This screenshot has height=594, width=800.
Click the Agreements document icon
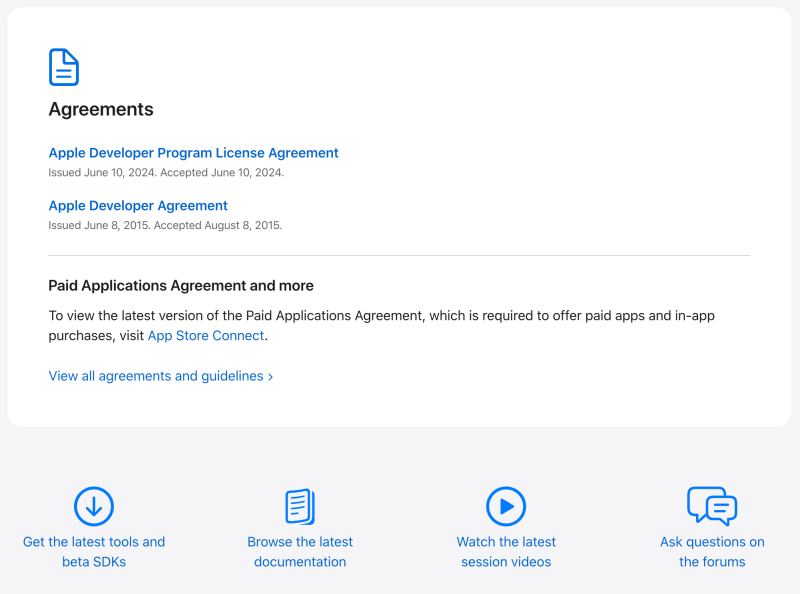(x=64, y=67)
